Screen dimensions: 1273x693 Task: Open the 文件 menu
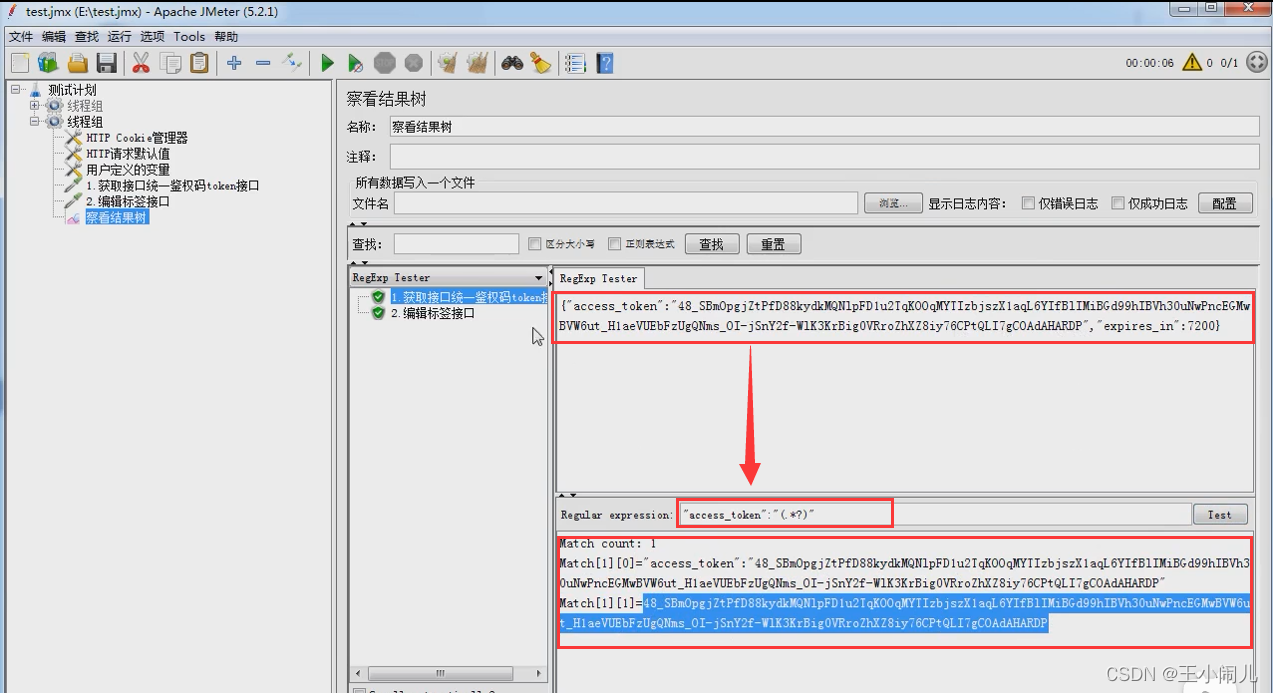tap(21, 36)
